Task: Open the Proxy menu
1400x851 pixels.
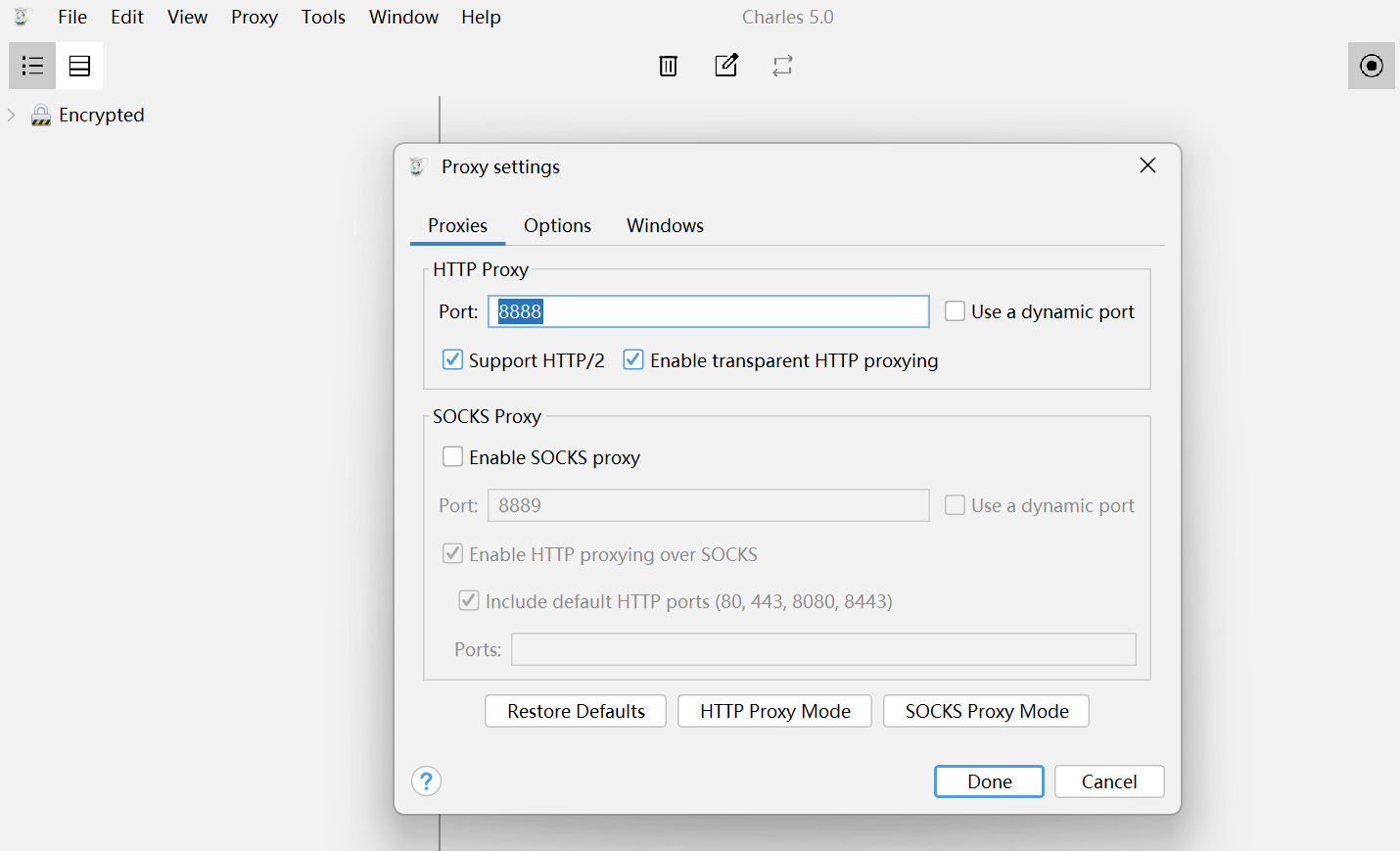Action: 255,17
